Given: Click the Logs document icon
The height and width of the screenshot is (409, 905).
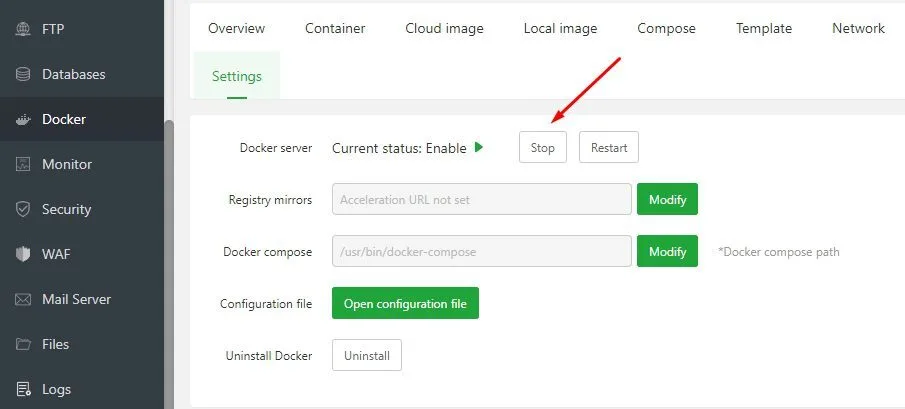Looking at the screenshot, I should pyautogui.click(x=23, y=389).
